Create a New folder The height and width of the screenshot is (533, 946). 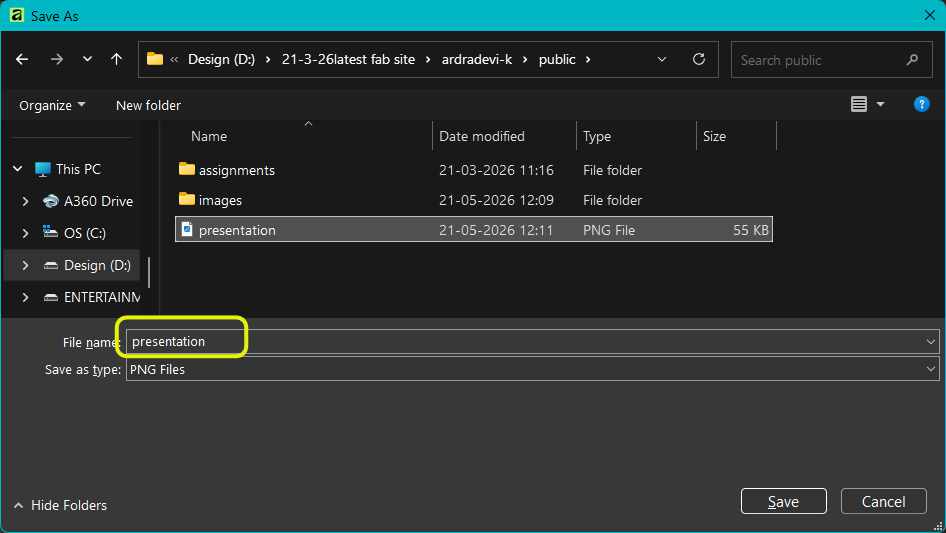pyautogui.click(x=148, y=105)
